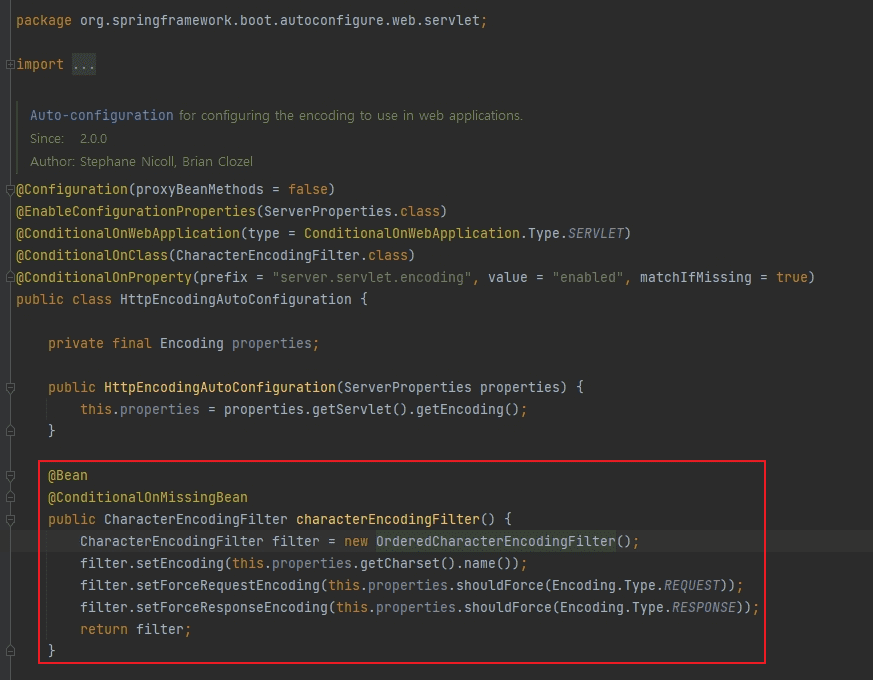
Task: Click the fold marker next to @Bean
Action: point(10,476)
